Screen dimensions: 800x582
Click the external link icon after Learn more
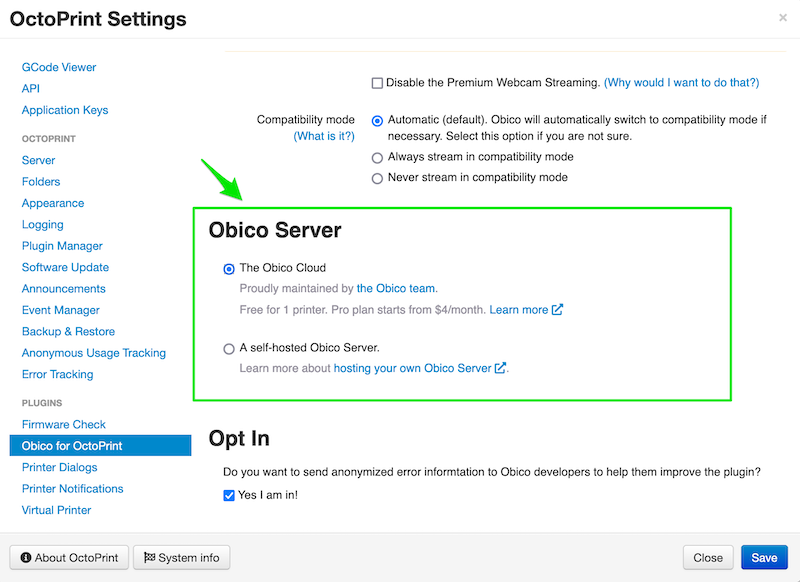(557, 310)
